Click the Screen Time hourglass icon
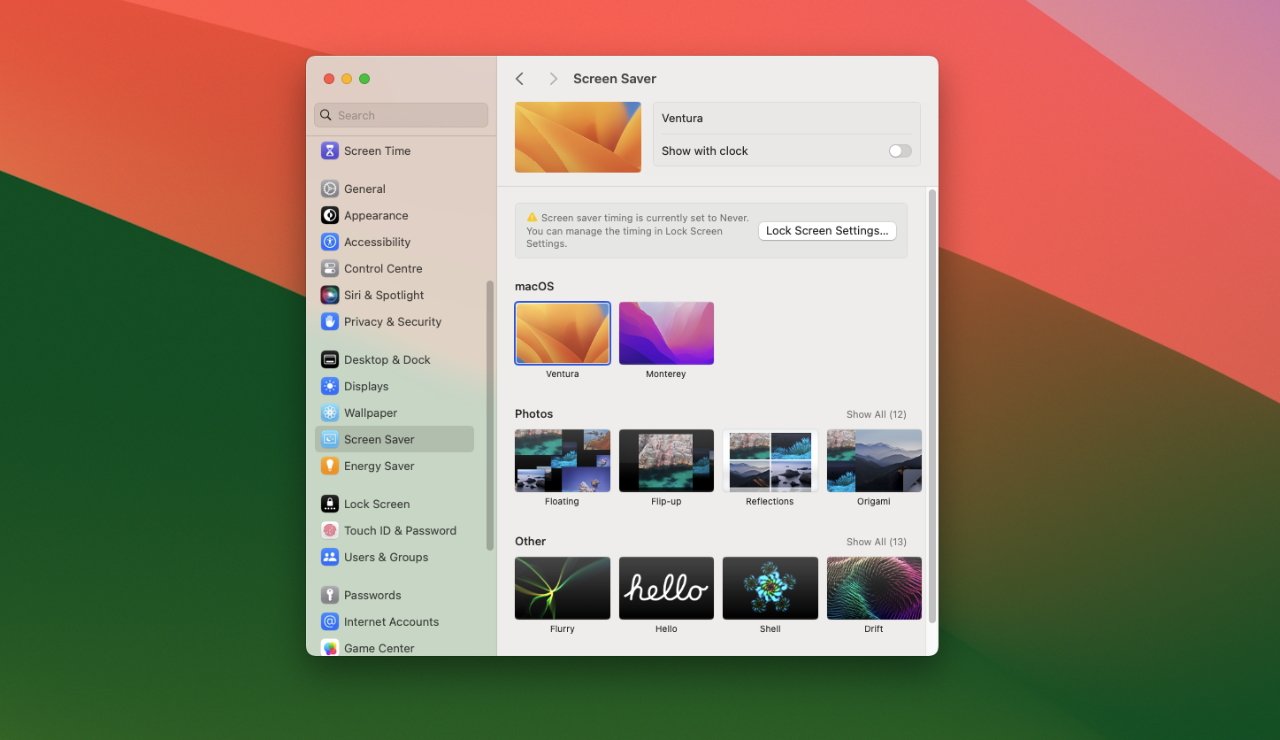The image size is (1280, 740). point(330,151)
